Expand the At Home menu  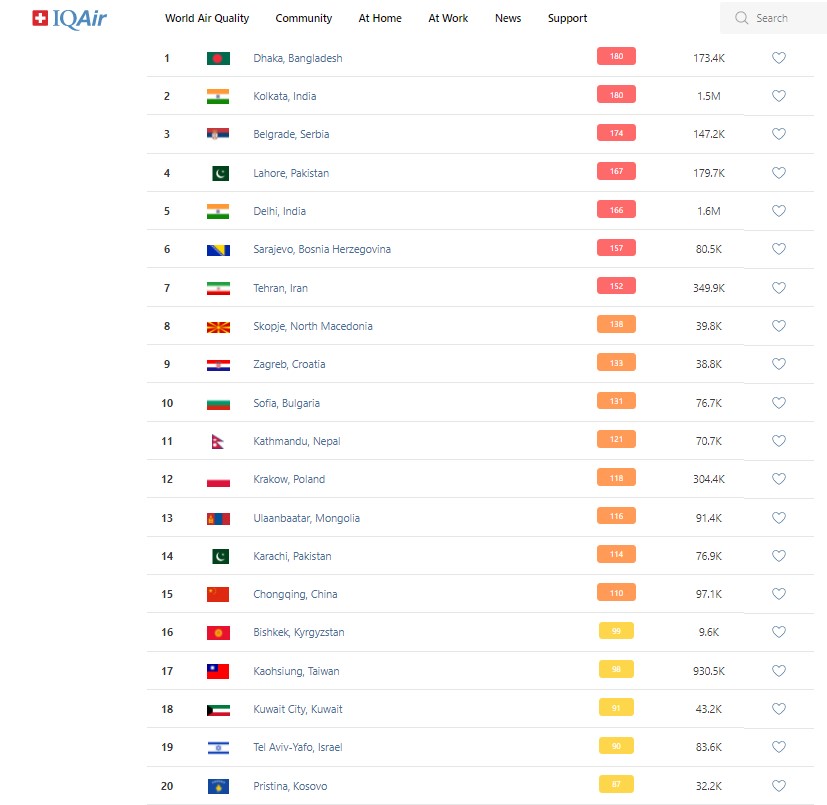(380, 18)
